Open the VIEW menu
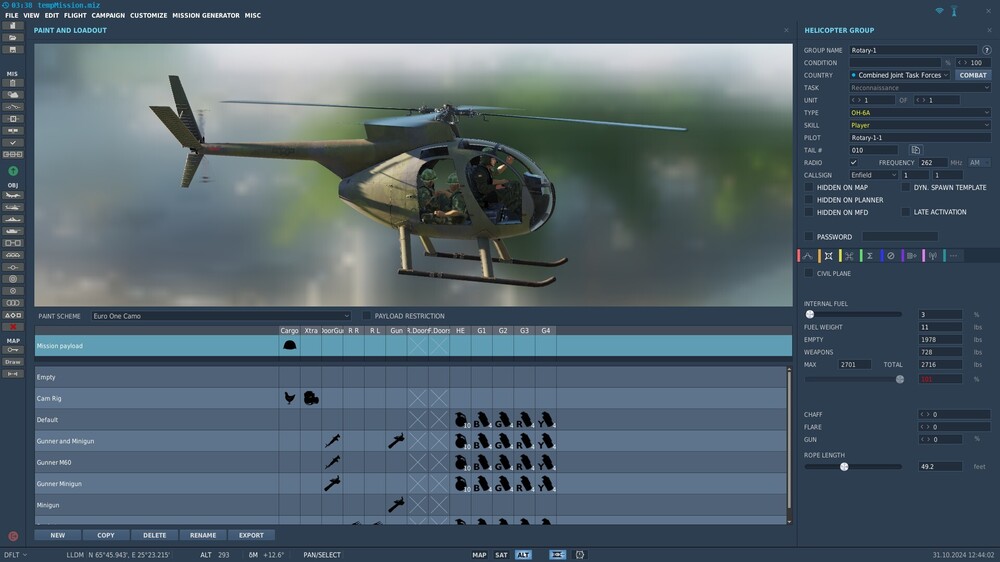 pos(31,15)
